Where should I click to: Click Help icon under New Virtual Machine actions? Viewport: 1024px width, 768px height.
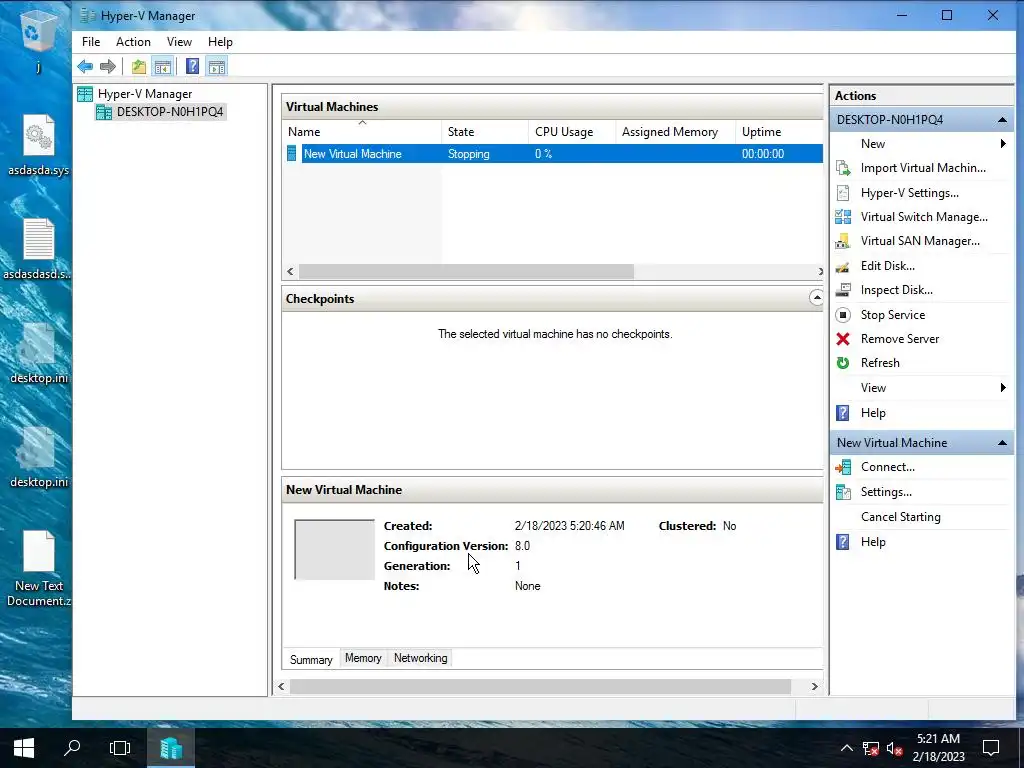coord(843,542)
